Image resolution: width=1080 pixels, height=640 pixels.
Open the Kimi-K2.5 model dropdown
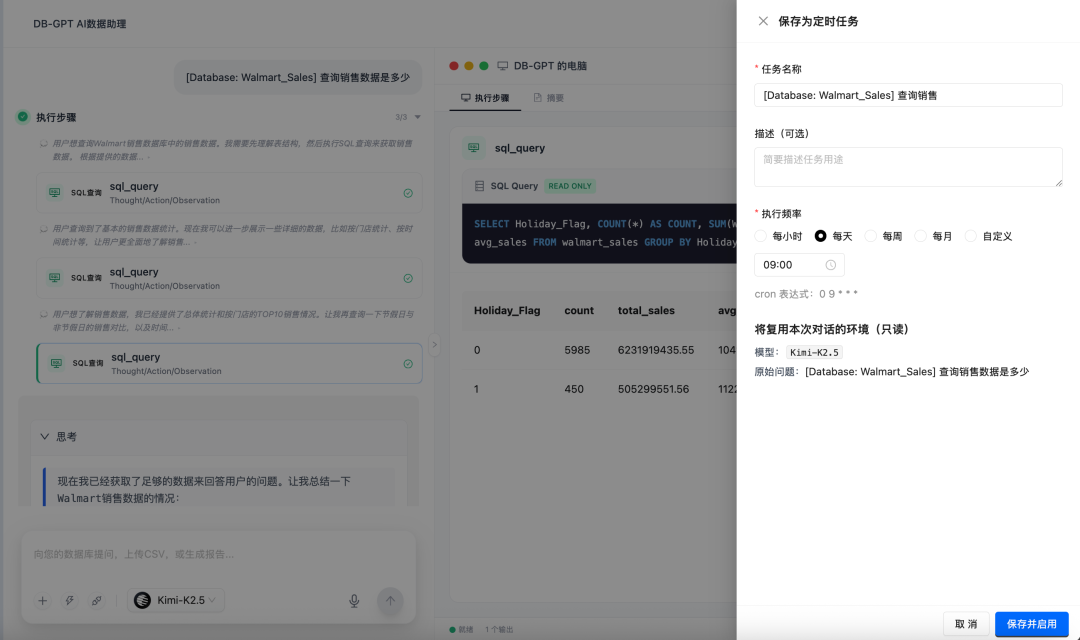tap(176, 600)
